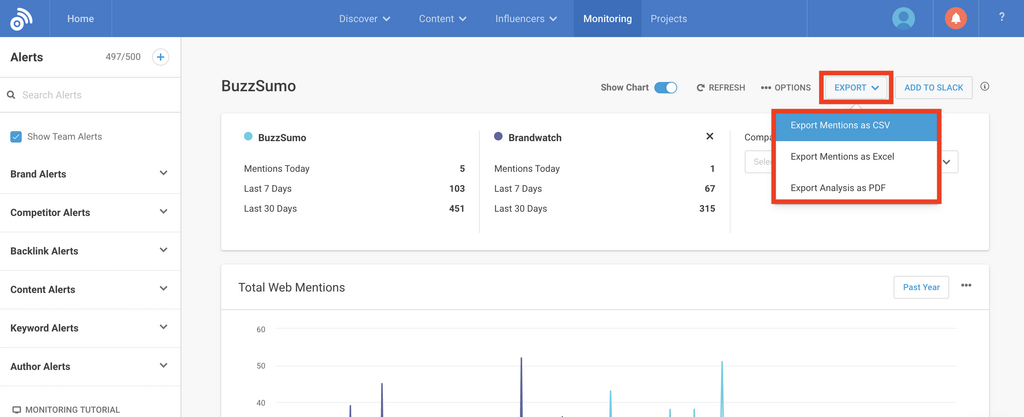Choose Export Analysis as PDF

[837, 188]
